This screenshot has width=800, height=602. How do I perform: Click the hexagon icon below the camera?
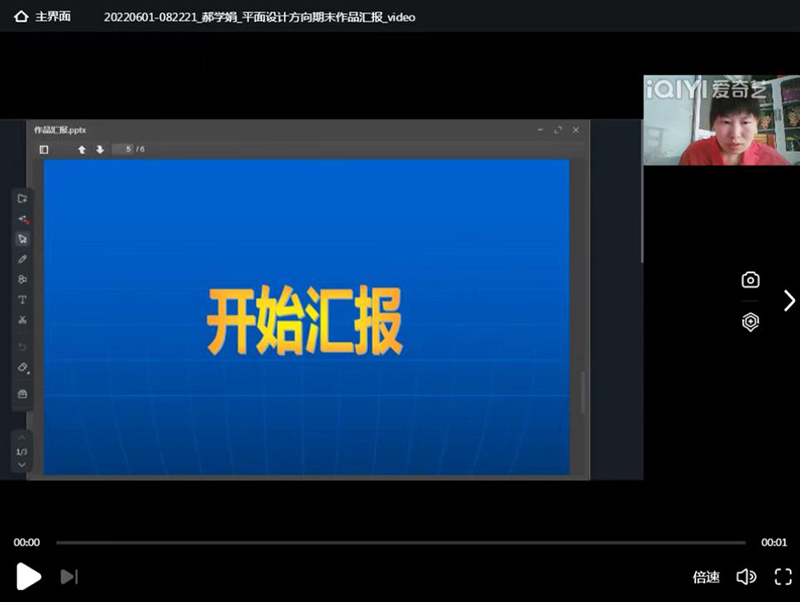tap(750, 322)
